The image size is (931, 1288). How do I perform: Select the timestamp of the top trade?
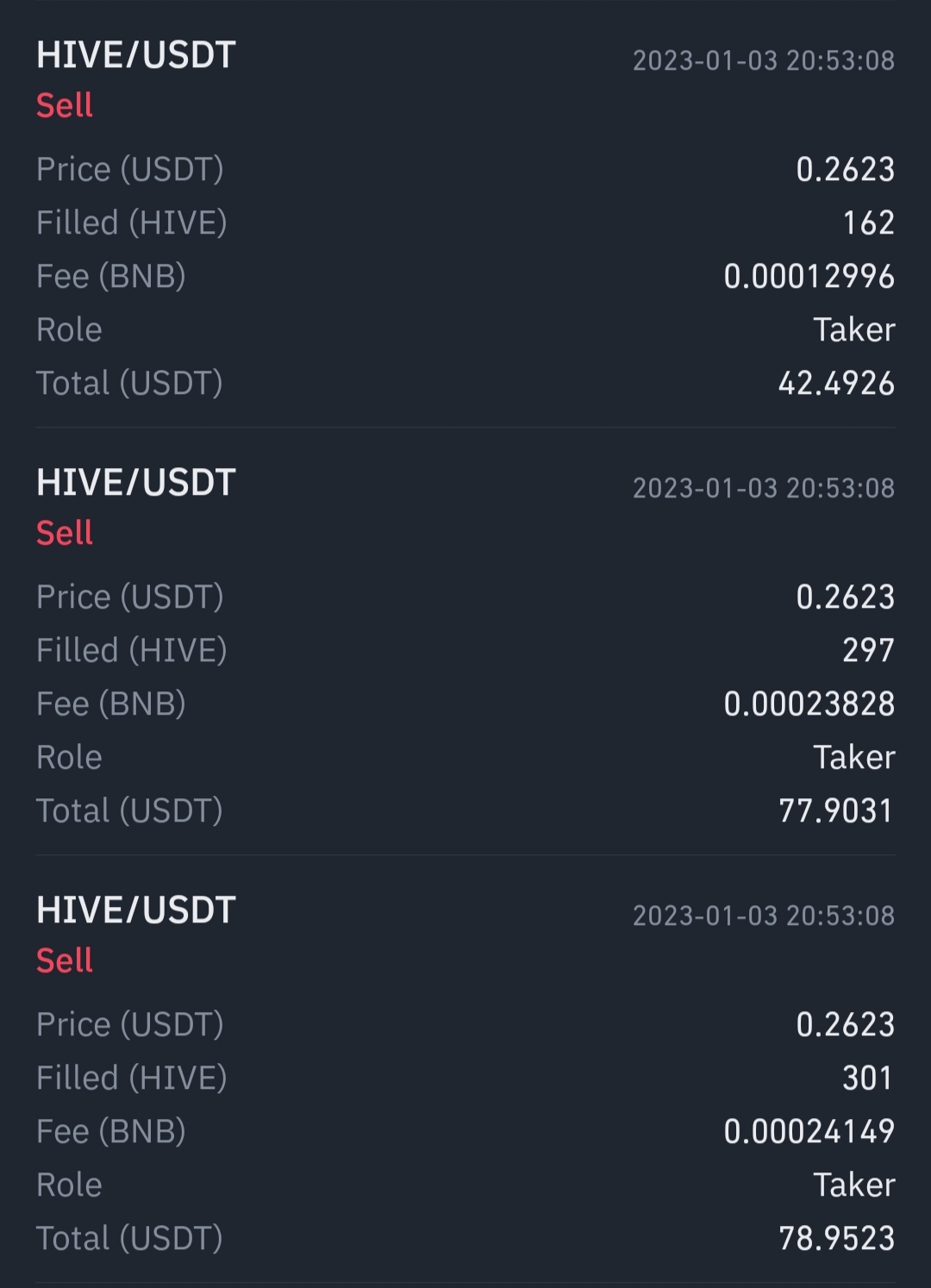[x=763, y=60]
